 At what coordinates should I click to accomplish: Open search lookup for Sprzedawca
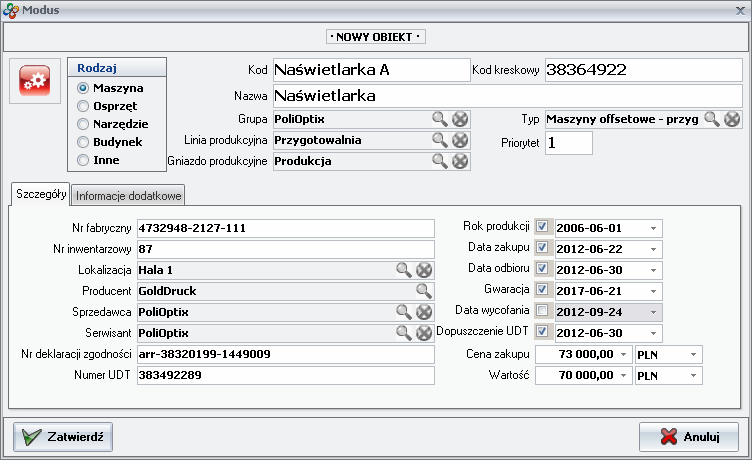point(404,312)
